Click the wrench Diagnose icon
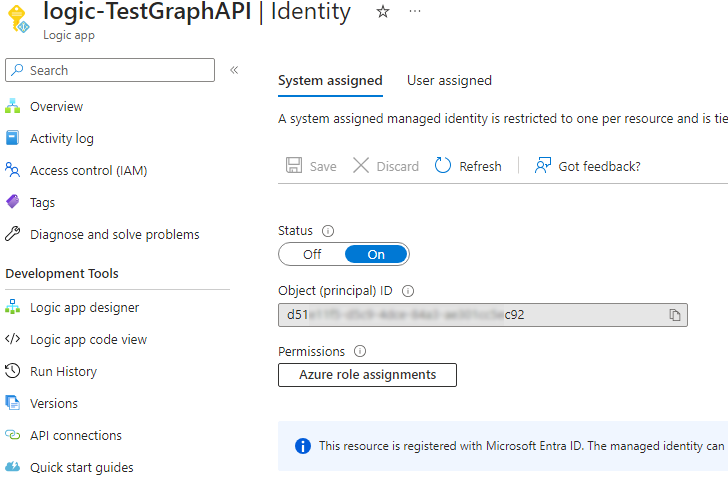This screenshot has height=496, width=728. coord(13,234)
